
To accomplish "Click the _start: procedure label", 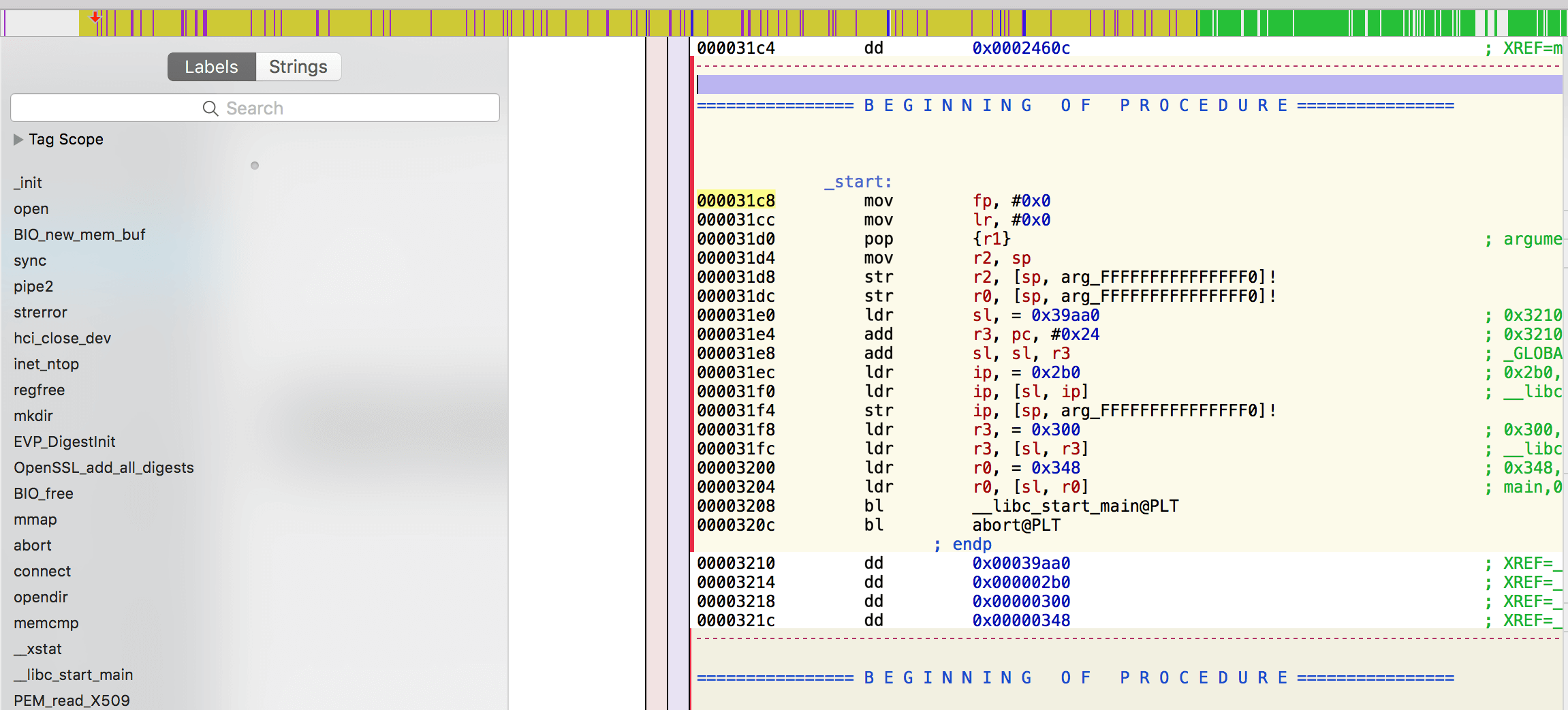I will tap(858, 182).
